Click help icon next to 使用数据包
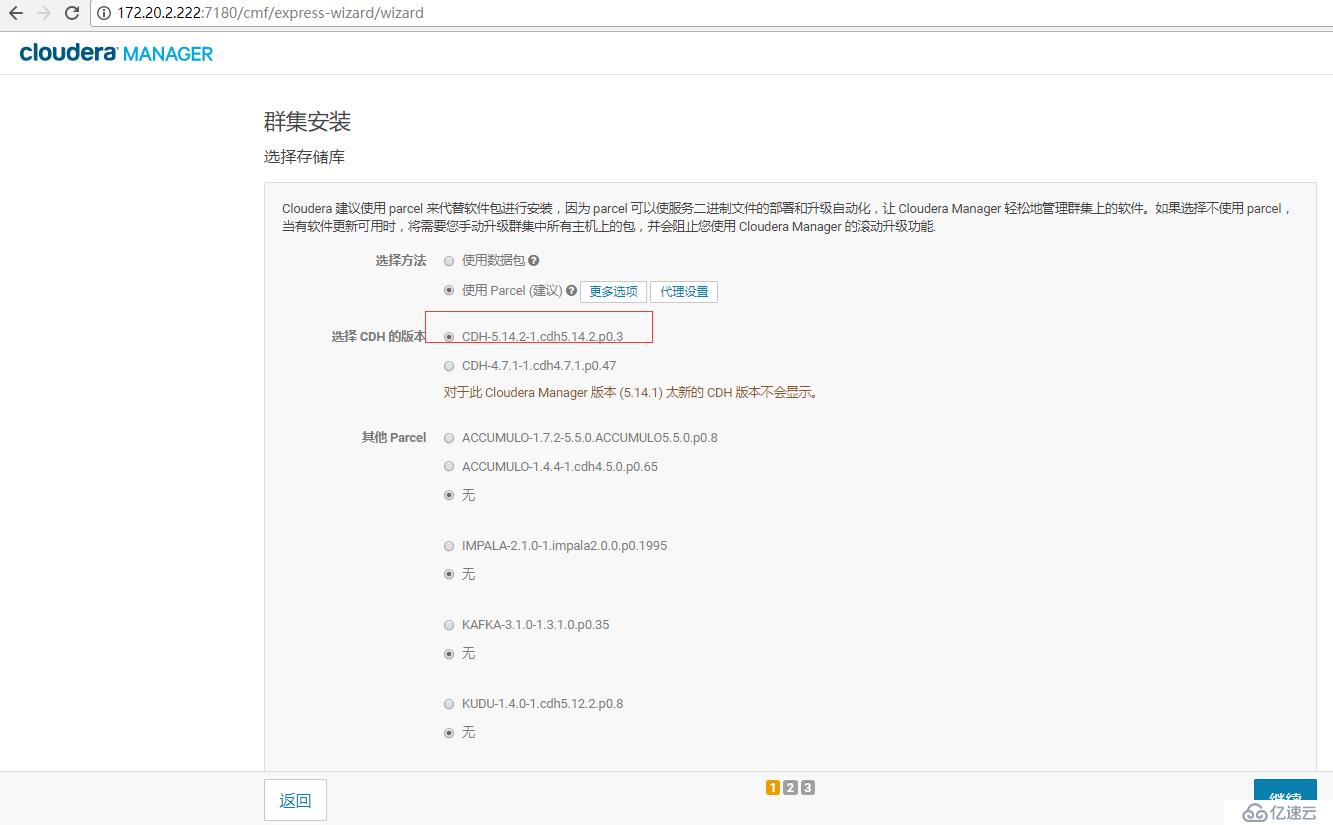The width and height of the screenshot is (1333, 825). [x=533, y=261]
